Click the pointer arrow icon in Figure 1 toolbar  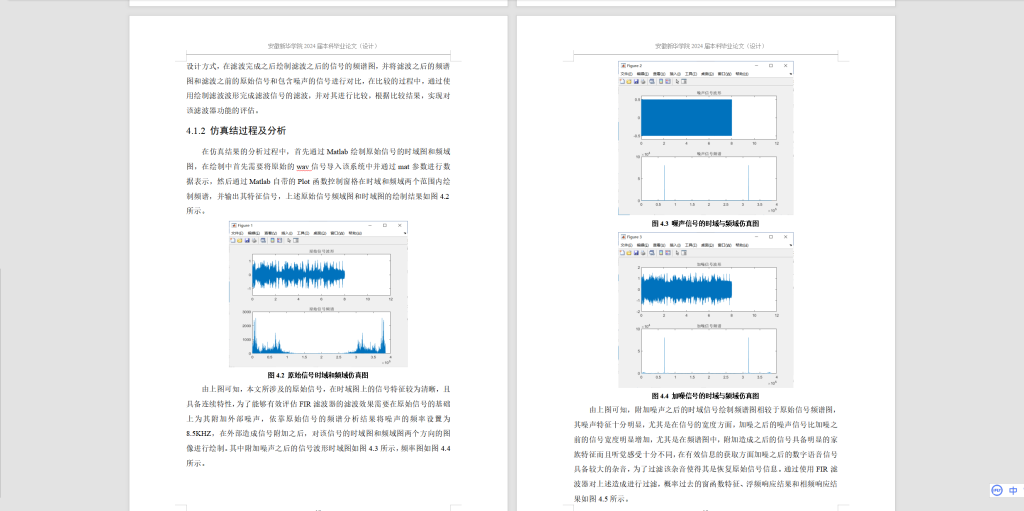click(289, 240)
